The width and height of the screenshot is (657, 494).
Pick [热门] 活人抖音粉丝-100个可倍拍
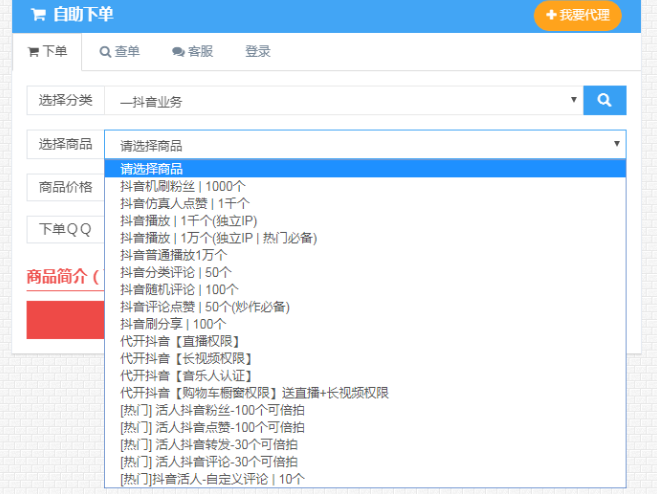point(365,410)
